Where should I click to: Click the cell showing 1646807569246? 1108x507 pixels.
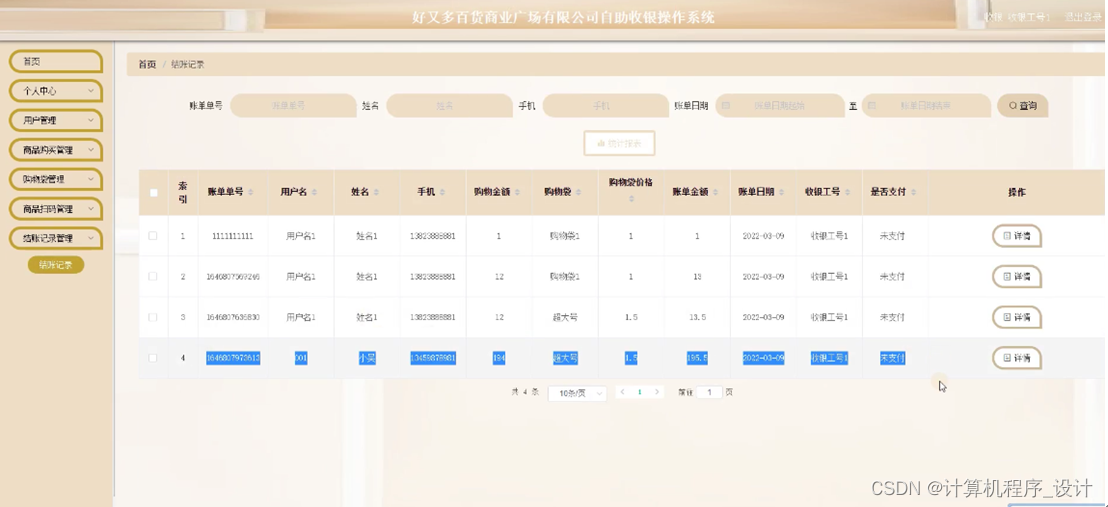[x=232, y=276]
